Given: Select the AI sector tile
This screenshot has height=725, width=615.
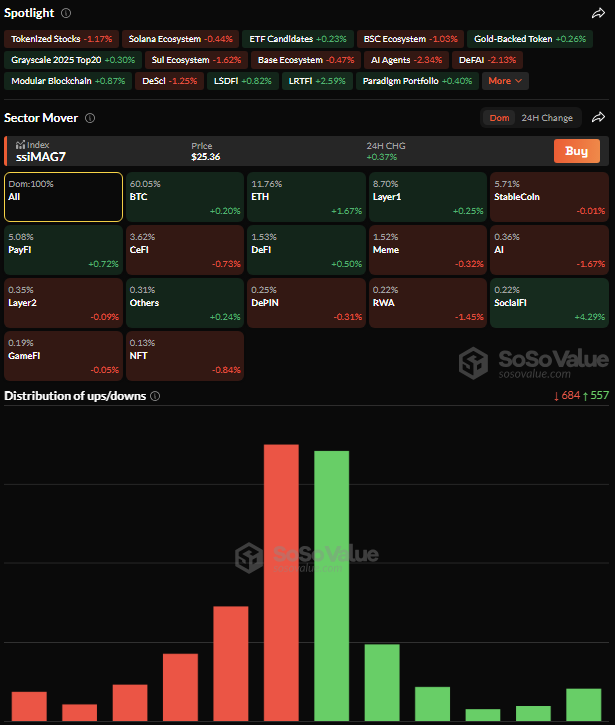Looking at the screenshot, I should pyautogui.click(x=549, y=250).
